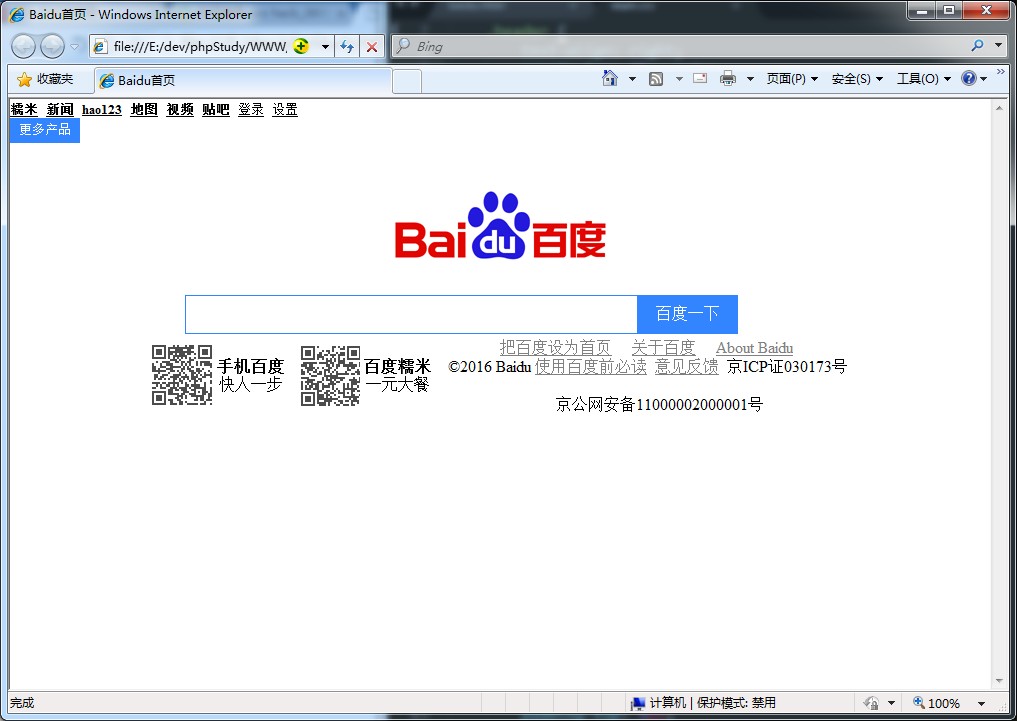Click the privacy report icon in status bar
1017x721 pixels.
coord(871,703)
